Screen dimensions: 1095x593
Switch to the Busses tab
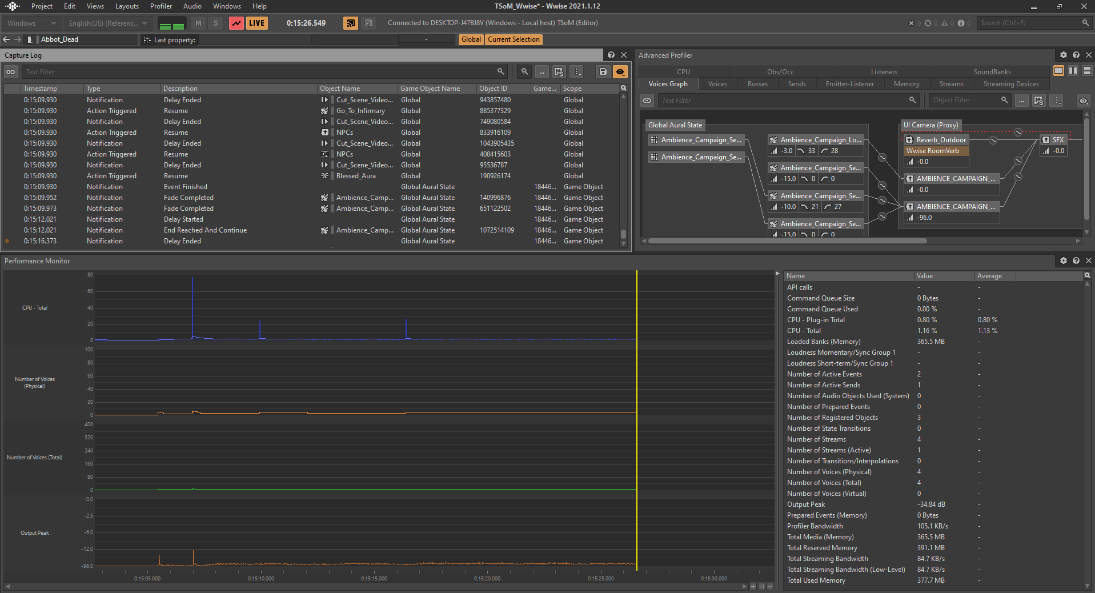[757, 84]
